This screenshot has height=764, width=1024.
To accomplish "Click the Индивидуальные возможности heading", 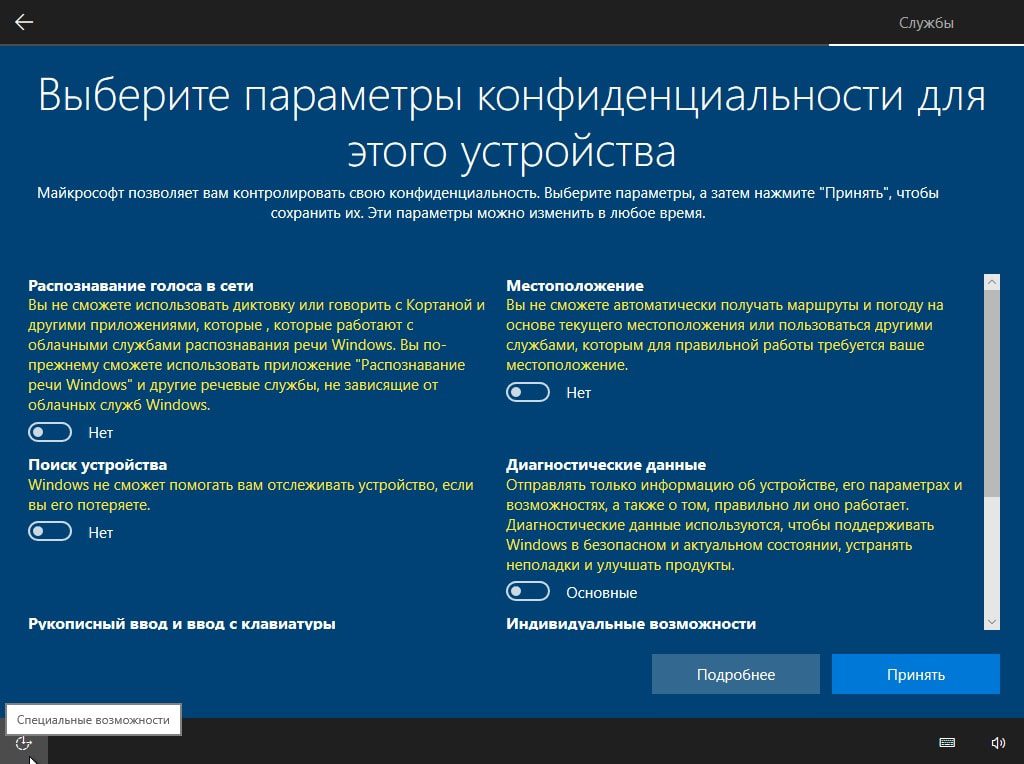I will [631, 623].
